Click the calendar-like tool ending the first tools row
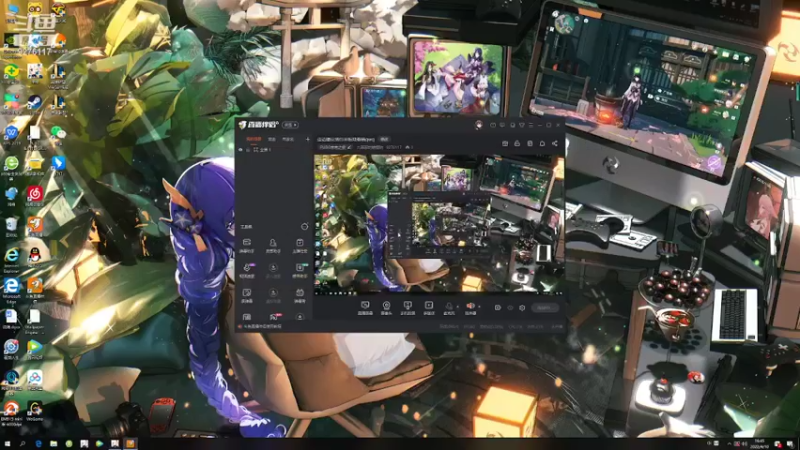 coord(299,245)
